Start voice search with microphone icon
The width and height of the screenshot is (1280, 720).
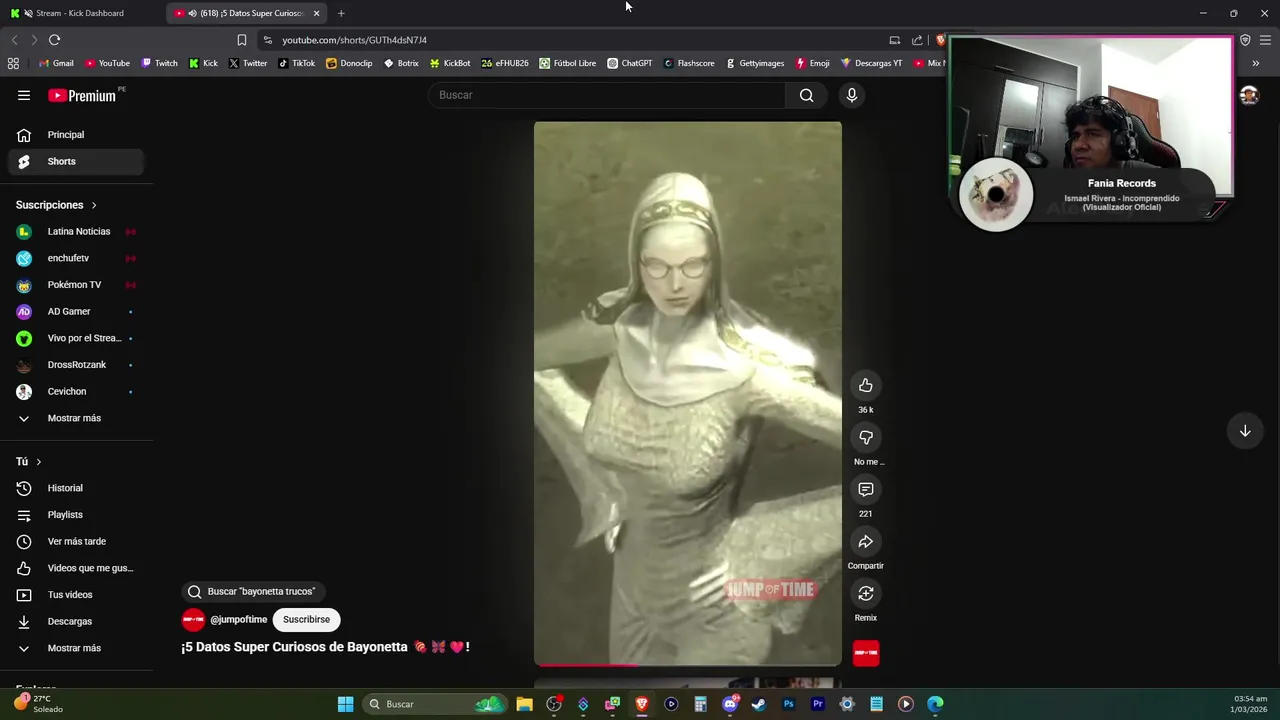(x=852, y=95)
